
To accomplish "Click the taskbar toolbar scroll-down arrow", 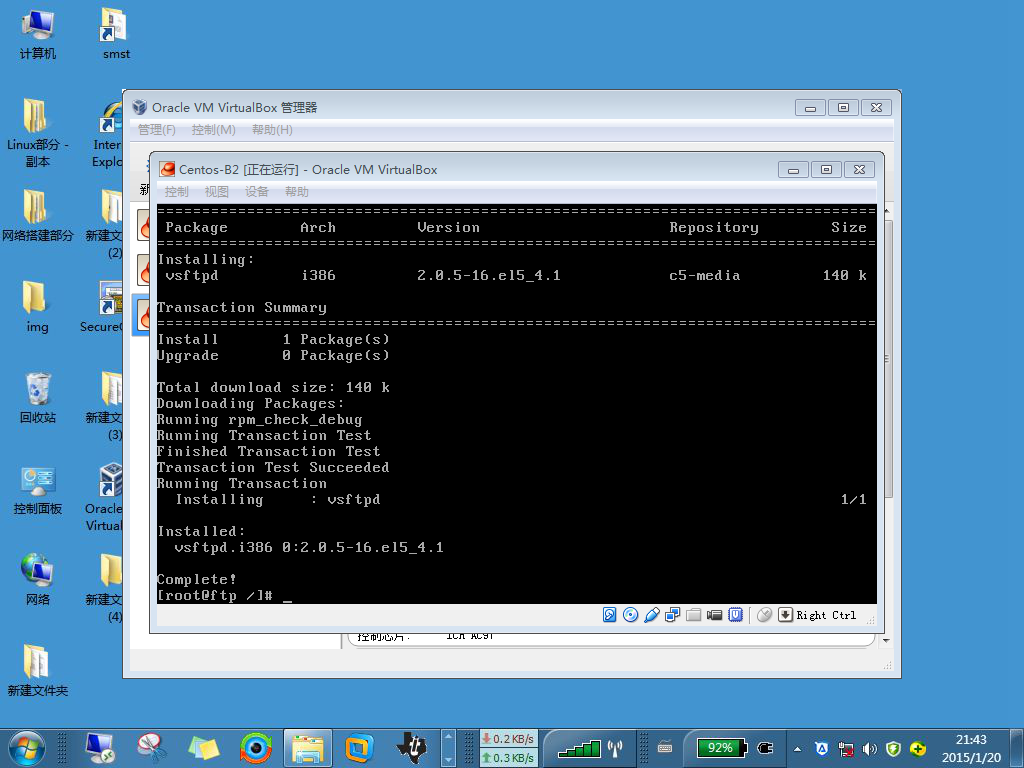I will tap(448, 760).
